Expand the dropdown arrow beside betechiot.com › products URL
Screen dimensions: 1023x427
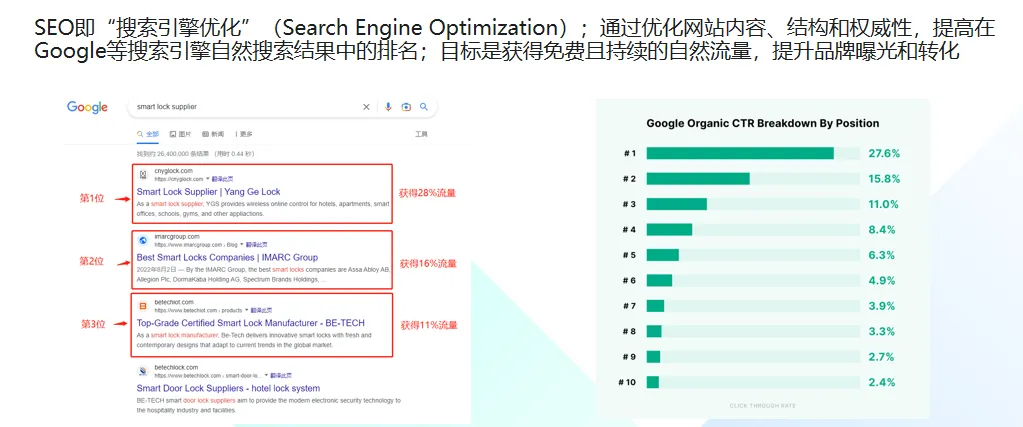[x=247, y=310]
